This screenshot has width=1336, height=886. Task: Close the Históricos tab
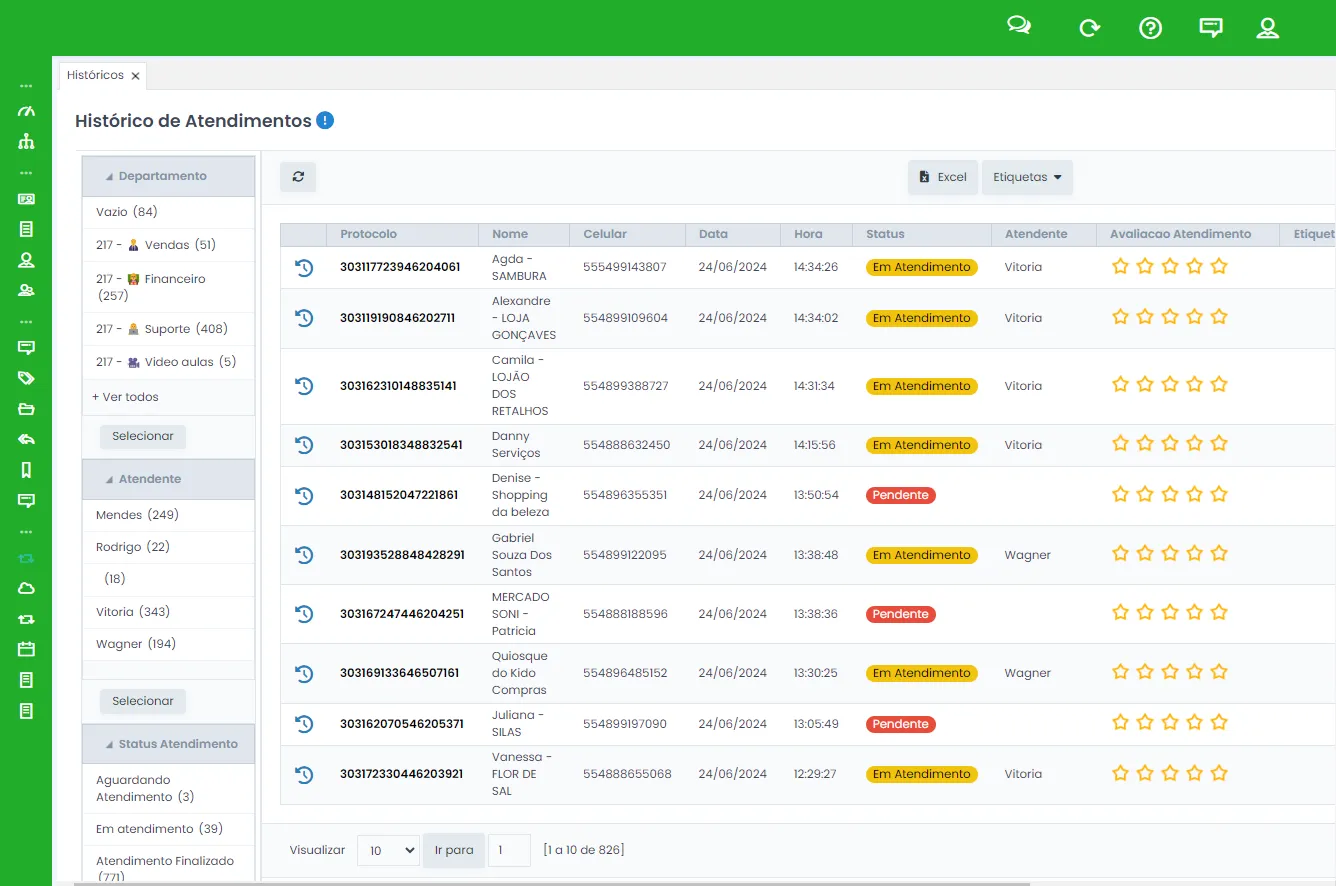pos(135,76)
